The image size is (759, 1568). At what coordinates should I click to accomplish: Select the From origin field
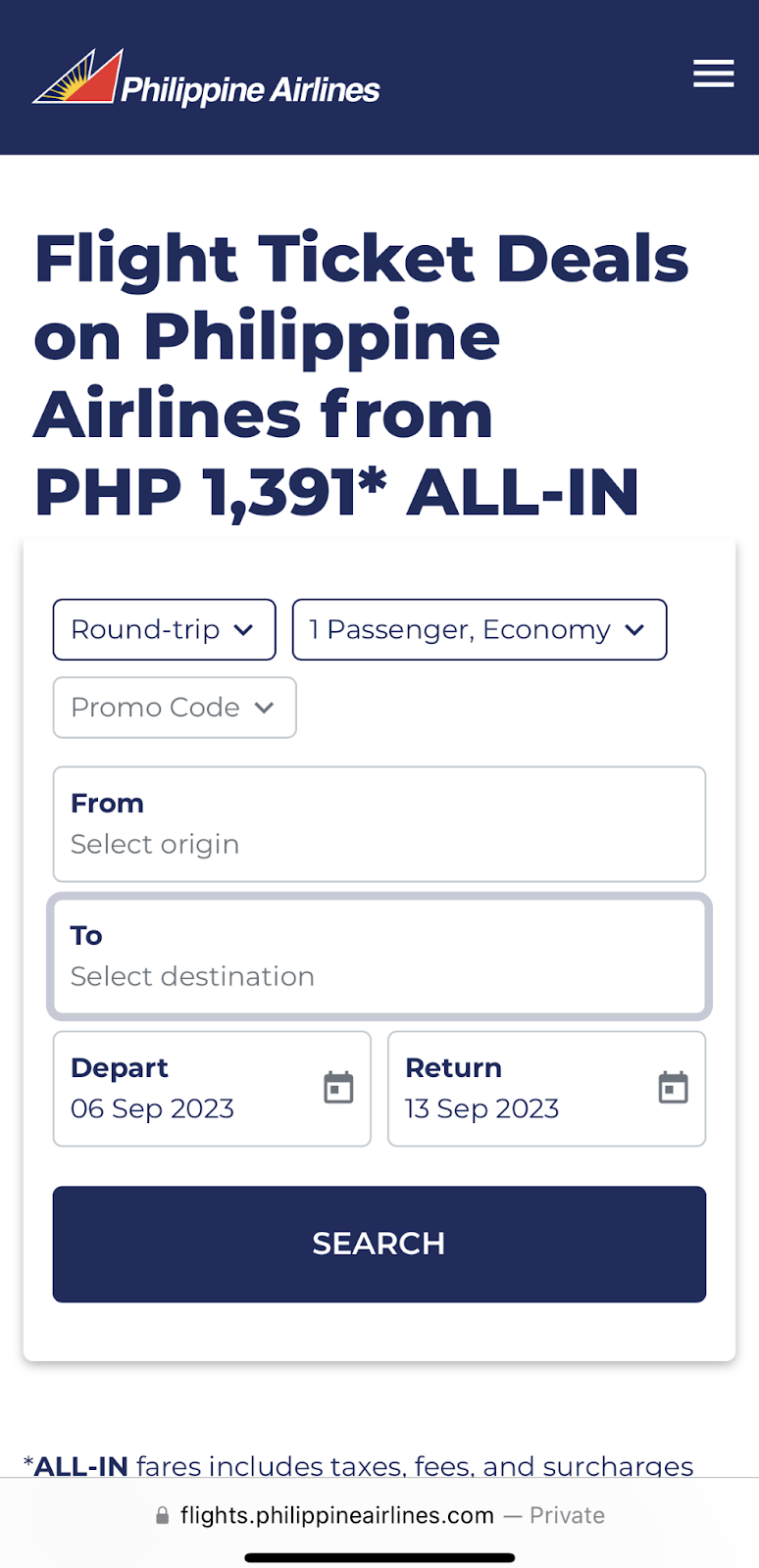[x=379, y=824]
